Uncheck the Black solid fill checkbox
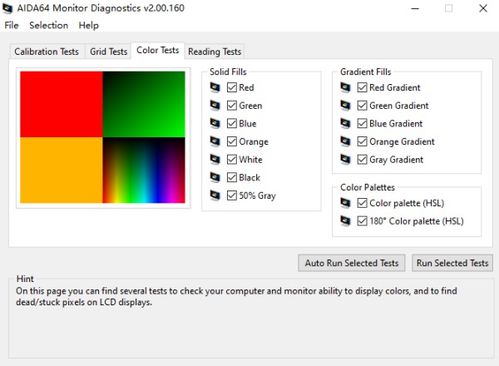Image resolution: width=499 pixels, height=366 pixels. coord(232,177)
